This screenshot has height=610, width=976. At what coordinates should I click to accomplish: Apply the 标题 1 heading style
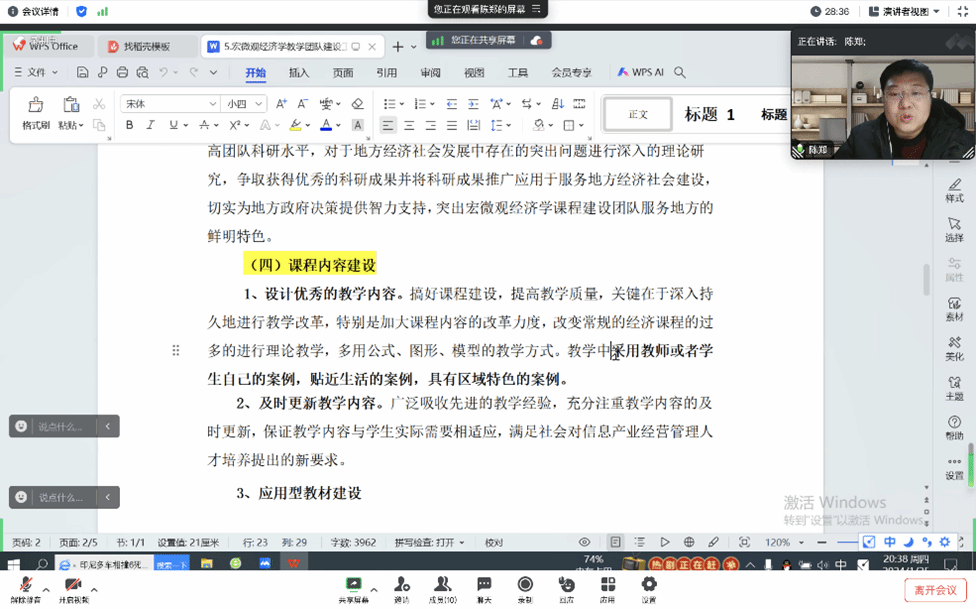point(709,114)
